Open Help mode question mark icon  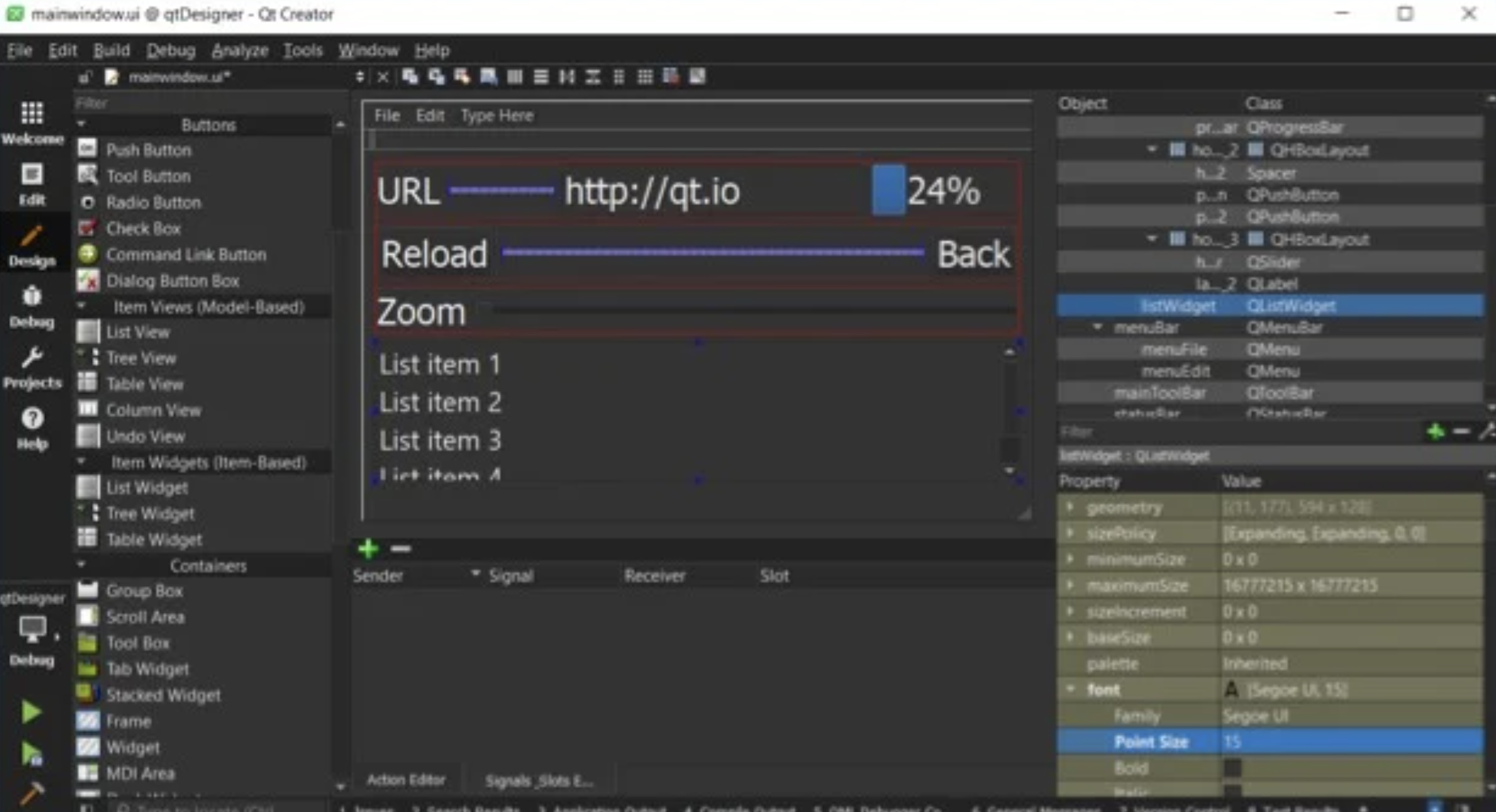[31, 419]
